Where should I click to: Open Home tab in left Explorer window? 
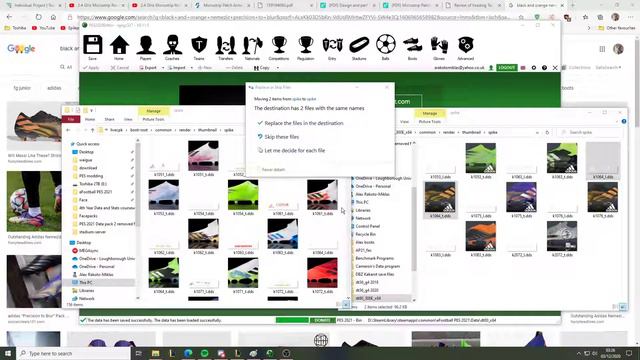(90, 119)
